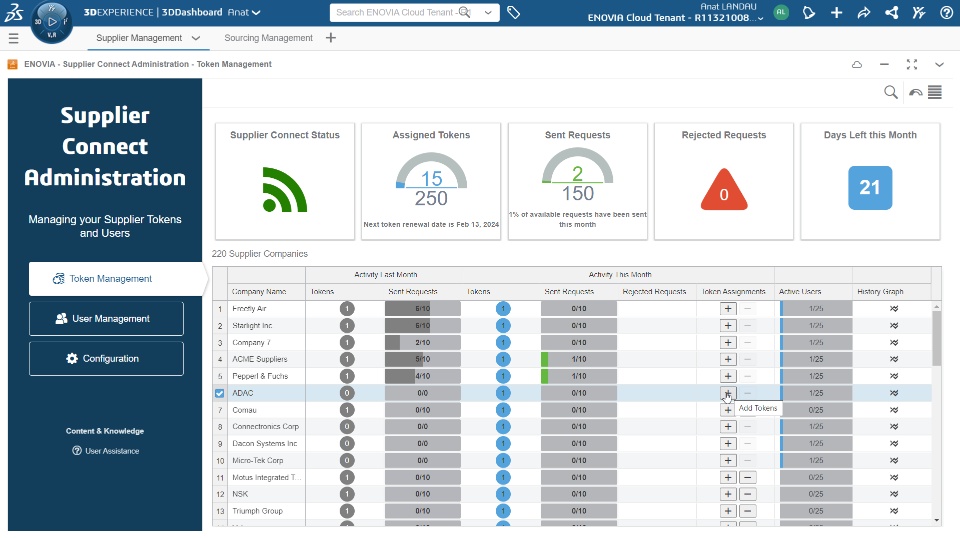Select the Pepperl & Fuchs company row
The image size is (960, 538).
pos(260,376)
